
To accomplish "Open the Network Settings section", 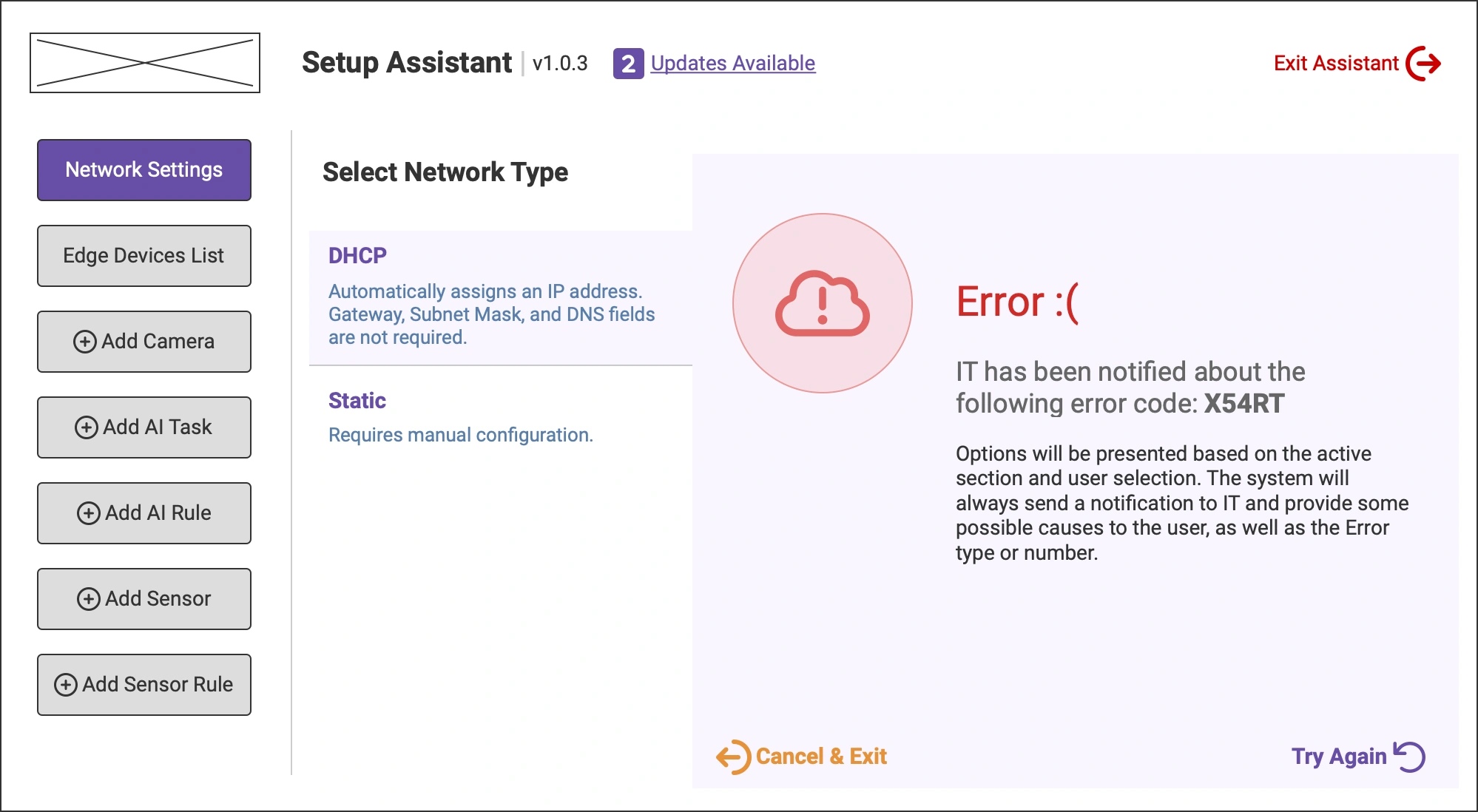I will [144, 169].
